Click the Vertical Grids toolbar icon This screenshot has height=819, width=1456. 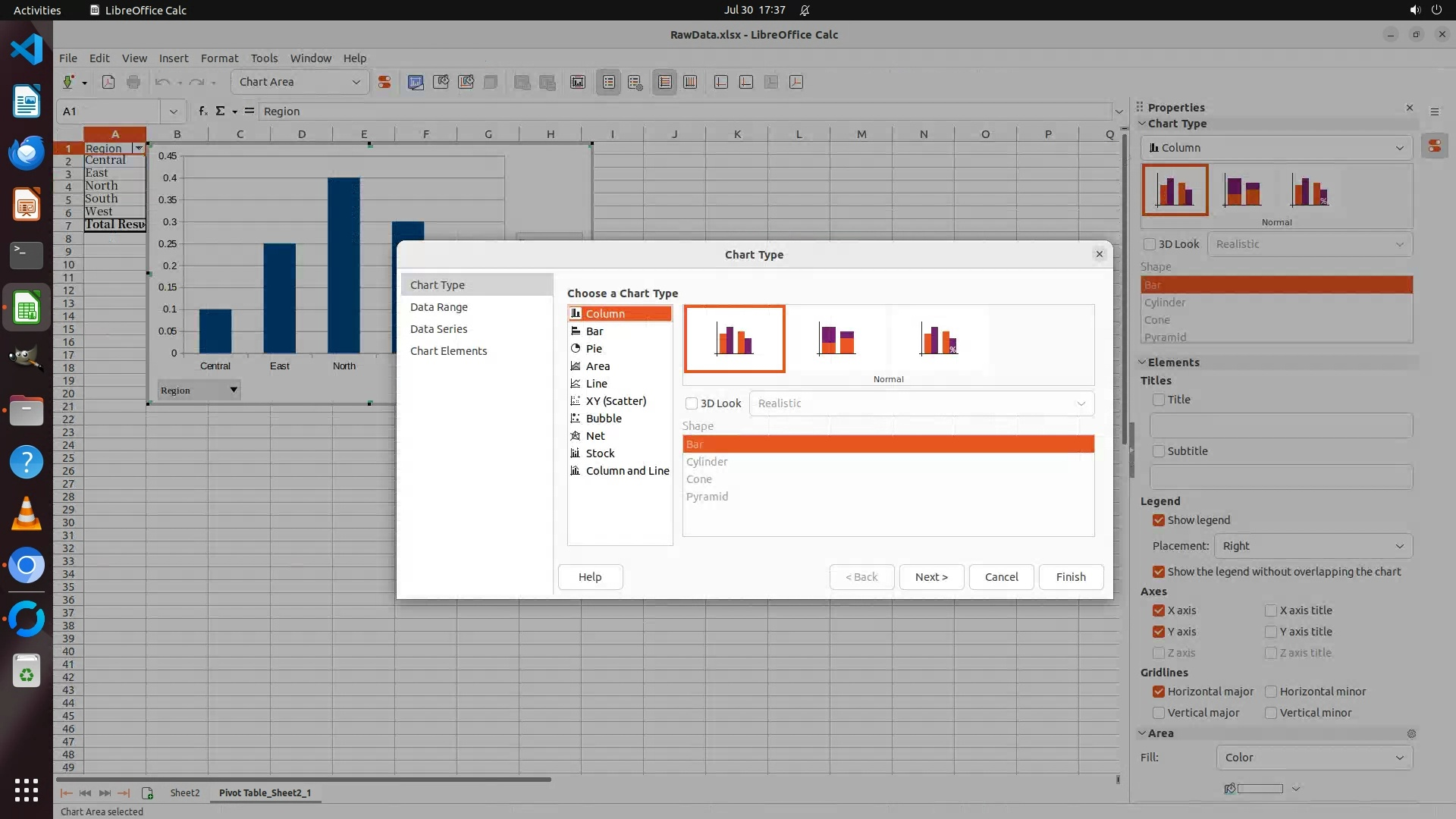tap(690, 82)
